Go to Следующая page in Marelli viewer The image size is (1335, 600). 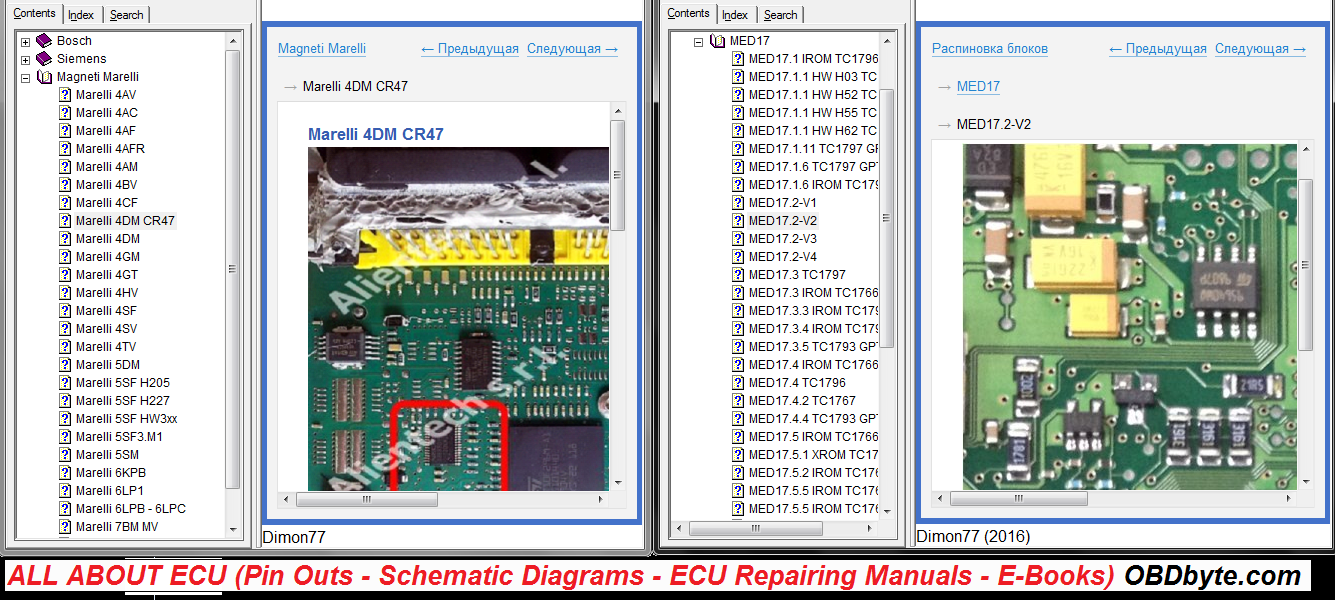[x=572, y=48]
